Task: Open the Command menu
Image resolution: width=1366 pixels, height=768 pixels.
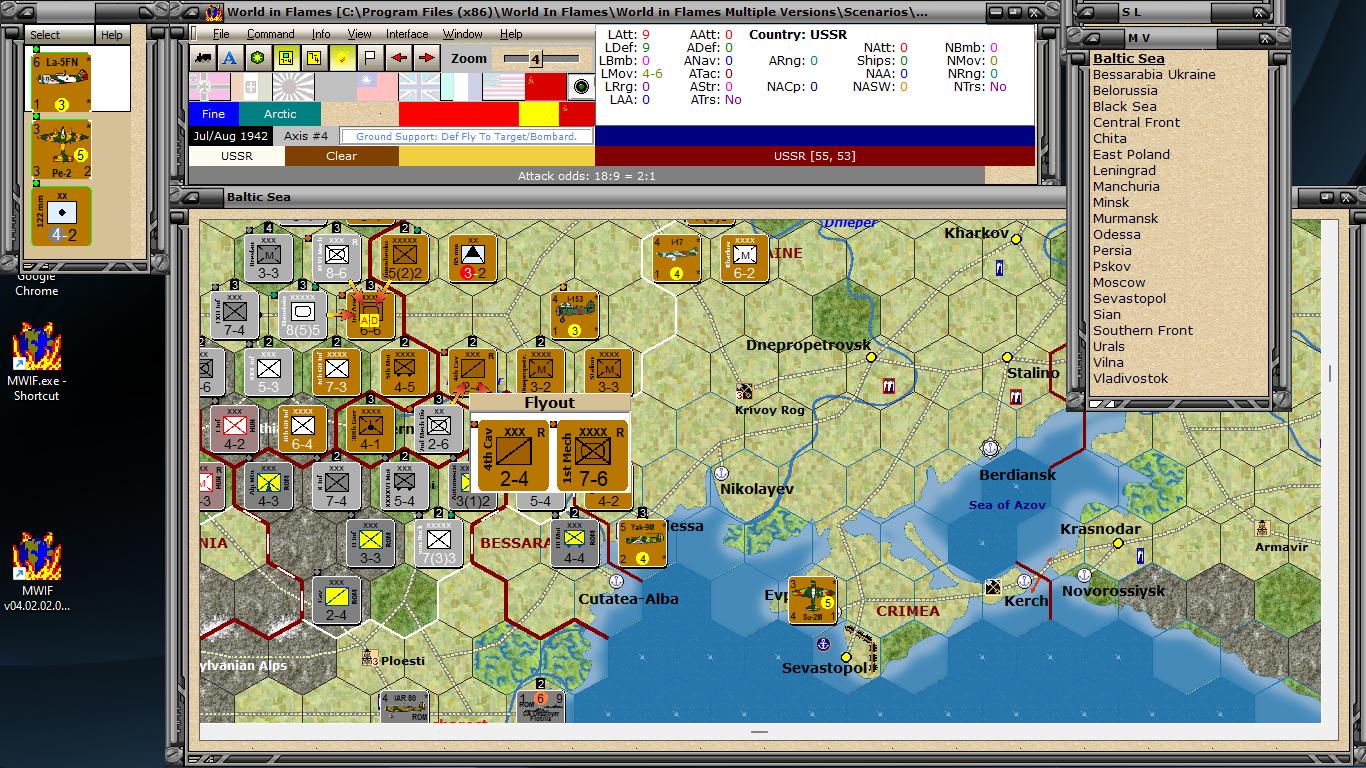Action: click(271, 34)
